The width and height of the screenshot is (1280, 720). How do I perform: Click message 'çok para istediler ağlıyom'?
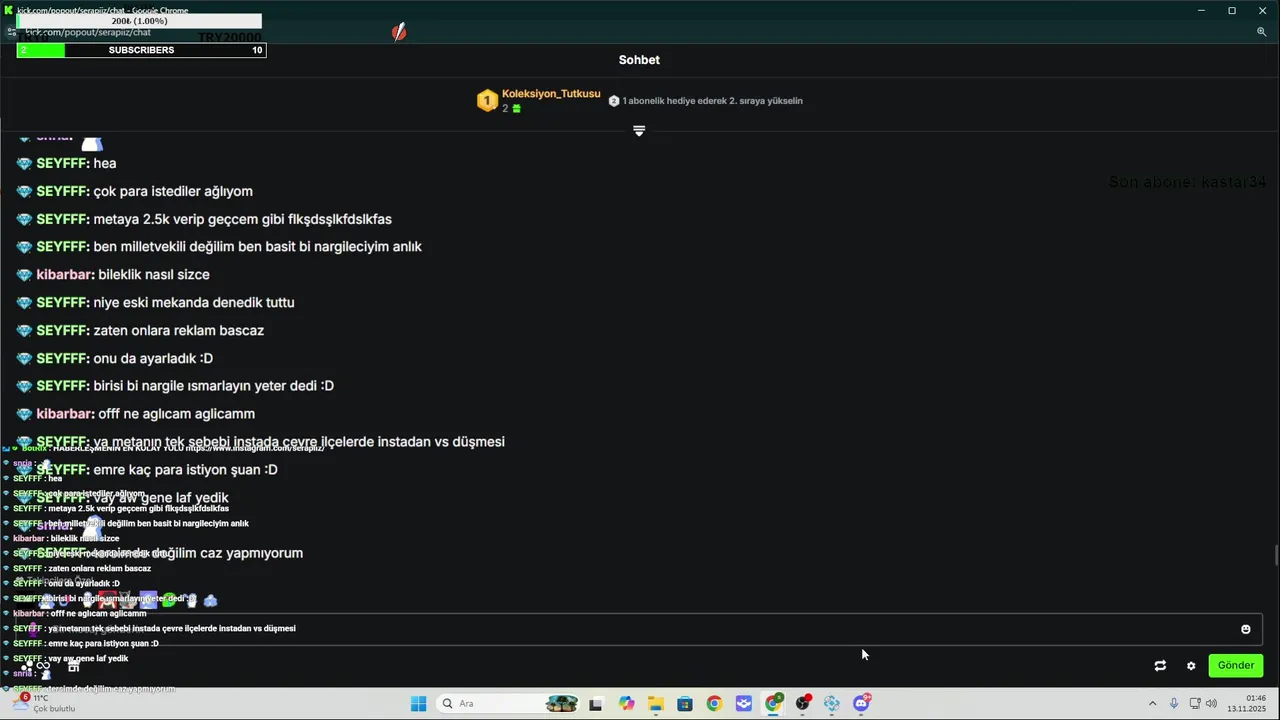[x=173, y=192]
